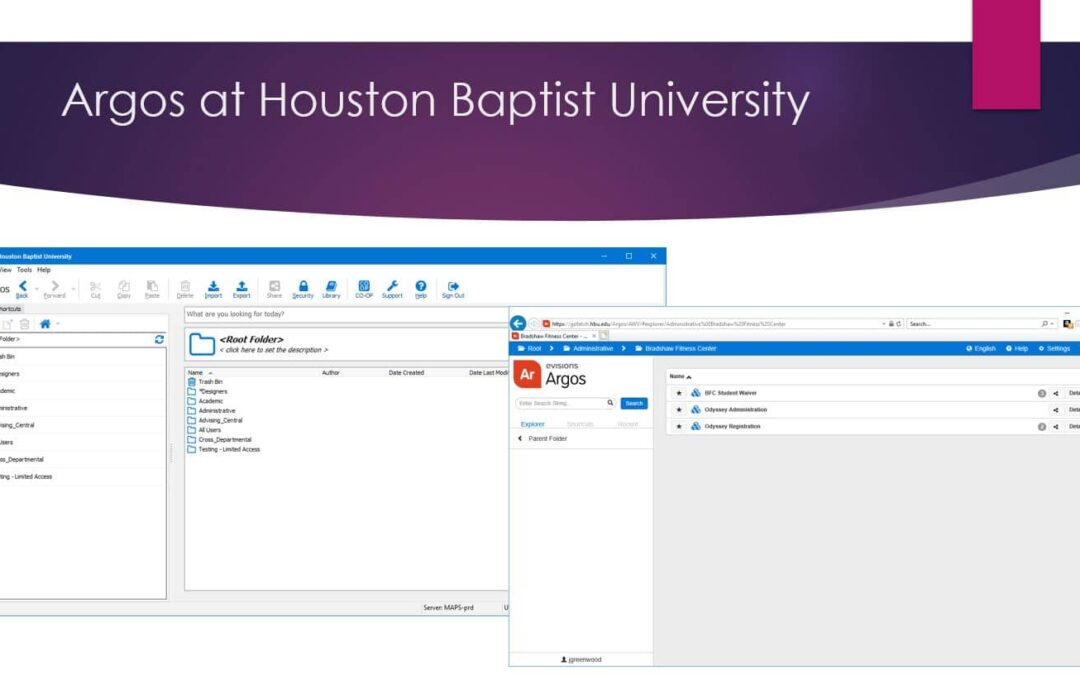1080x675 pixels.
Task: Click 'click here to set the description'
Action: [273, 350]
